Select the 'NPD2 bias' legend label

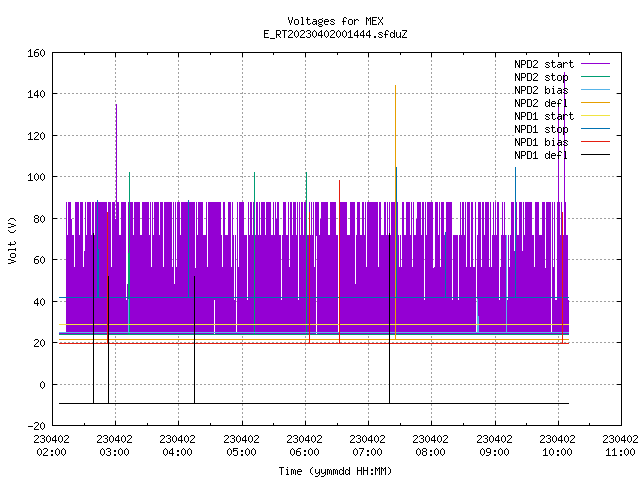coord(541,90)
